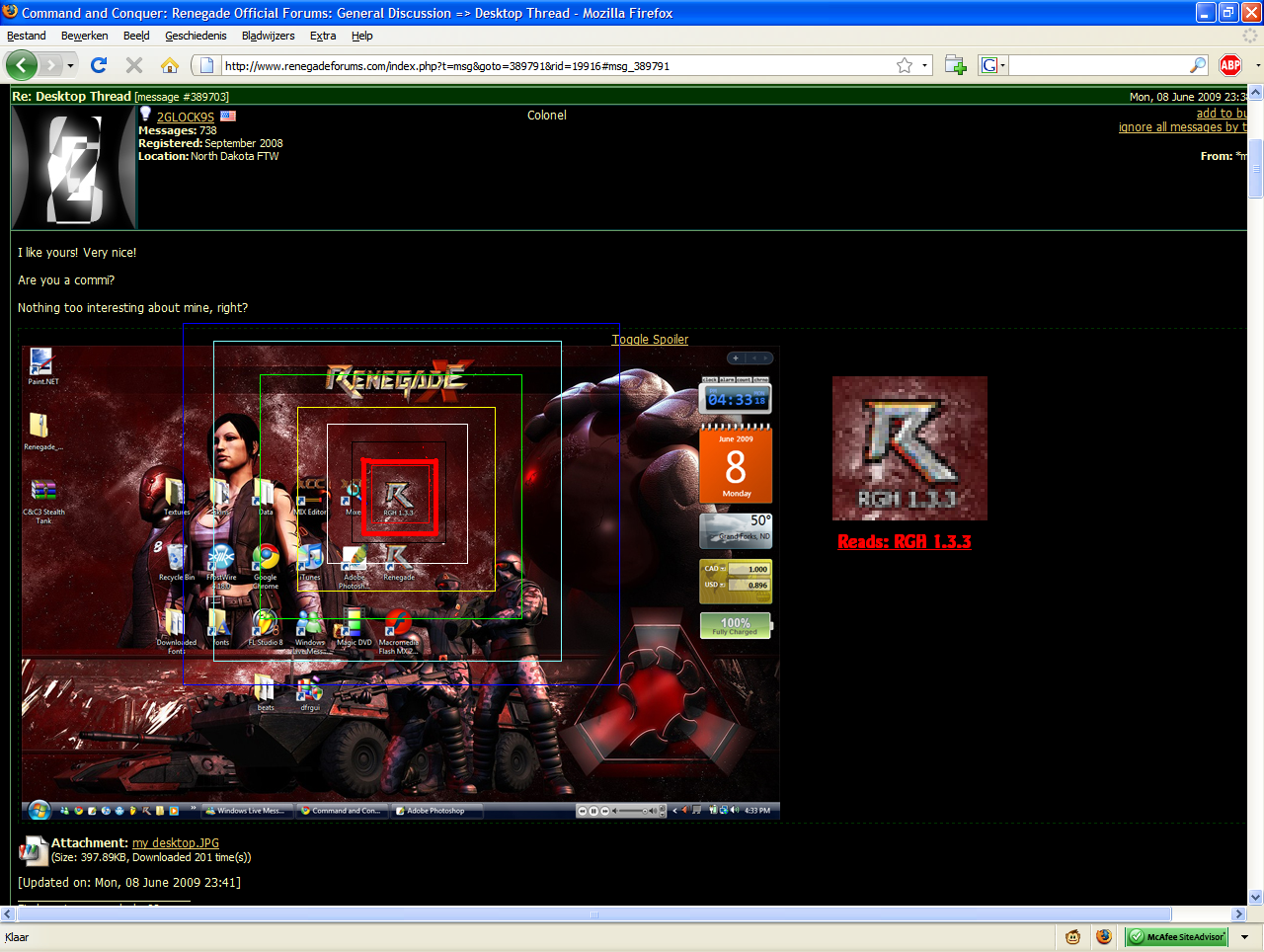Click the Stop loading icon
The image size is (1264, 952).
[x=134, y=65]
